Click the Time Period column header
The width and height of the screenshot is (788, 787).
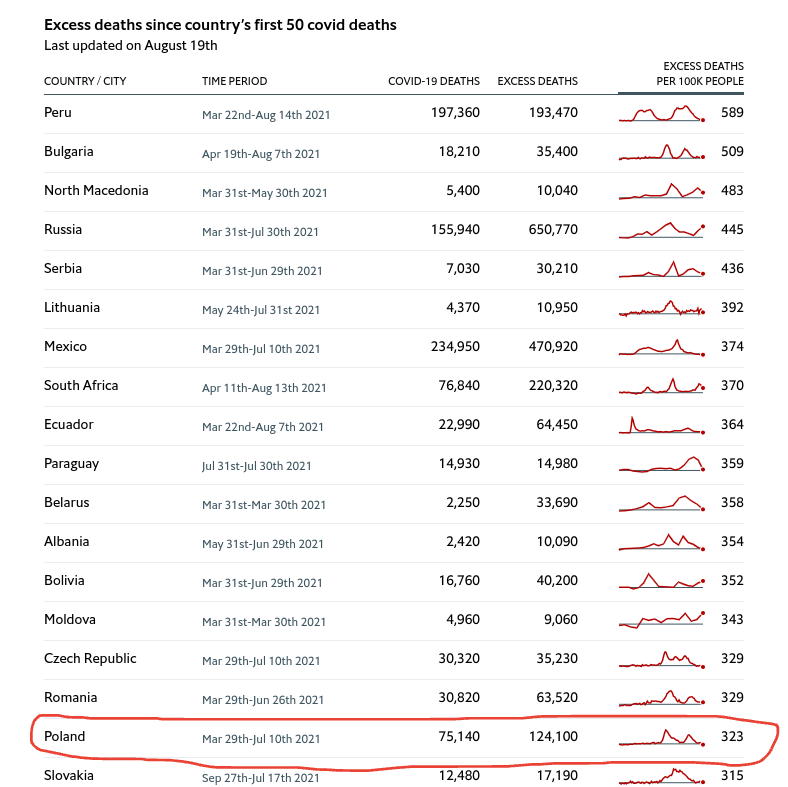pyautogui.click(x=234, y=81)
